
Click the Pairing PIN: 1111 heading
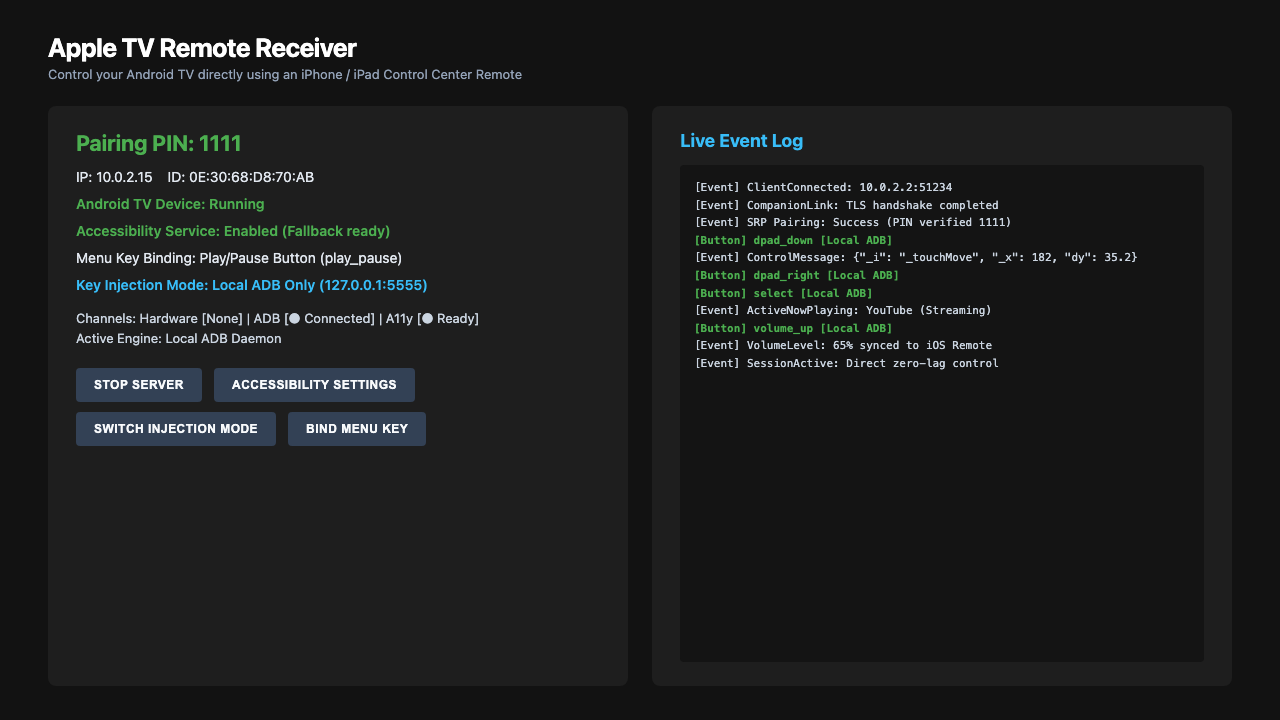coord(159,143)
